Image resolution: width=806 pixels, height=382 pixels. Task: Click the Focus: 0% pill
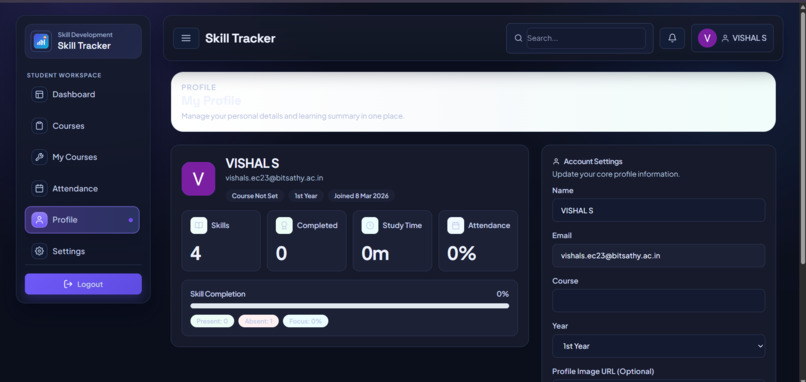click(x=305, y=321)
